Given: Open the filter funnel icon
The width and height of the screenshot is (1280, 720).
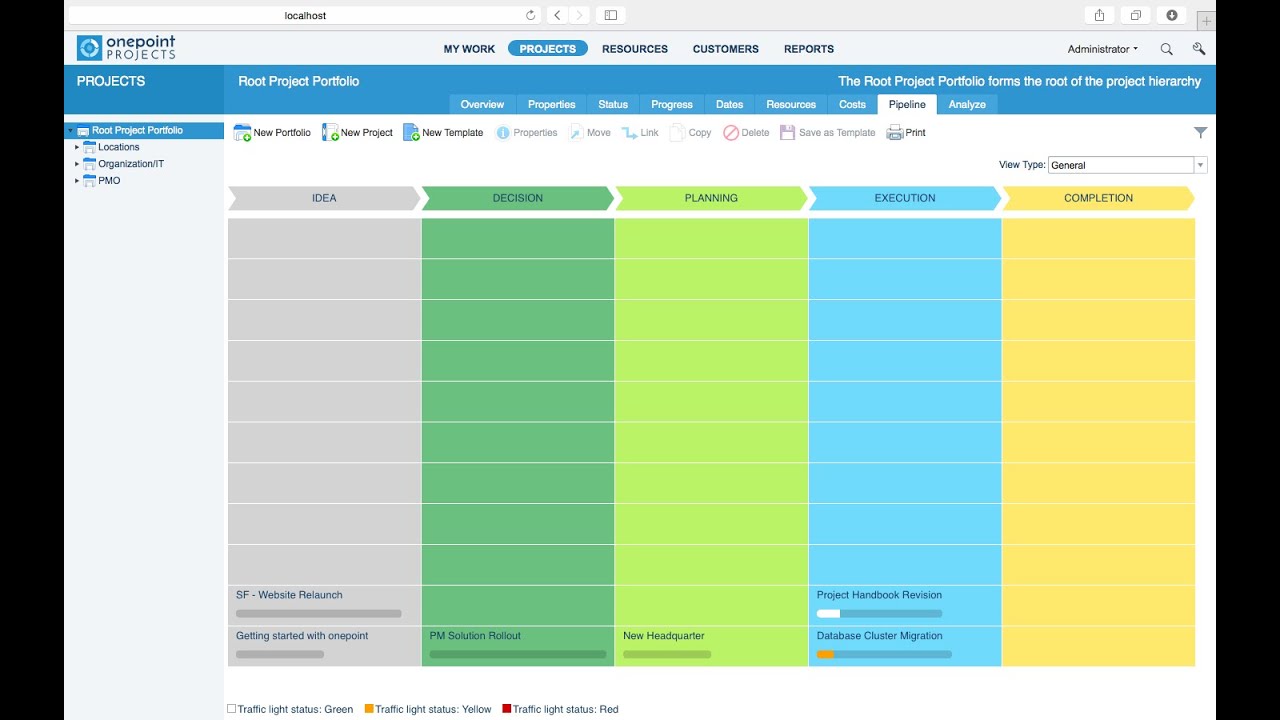Looking at the screenshot, I should tap(1200, 133).
